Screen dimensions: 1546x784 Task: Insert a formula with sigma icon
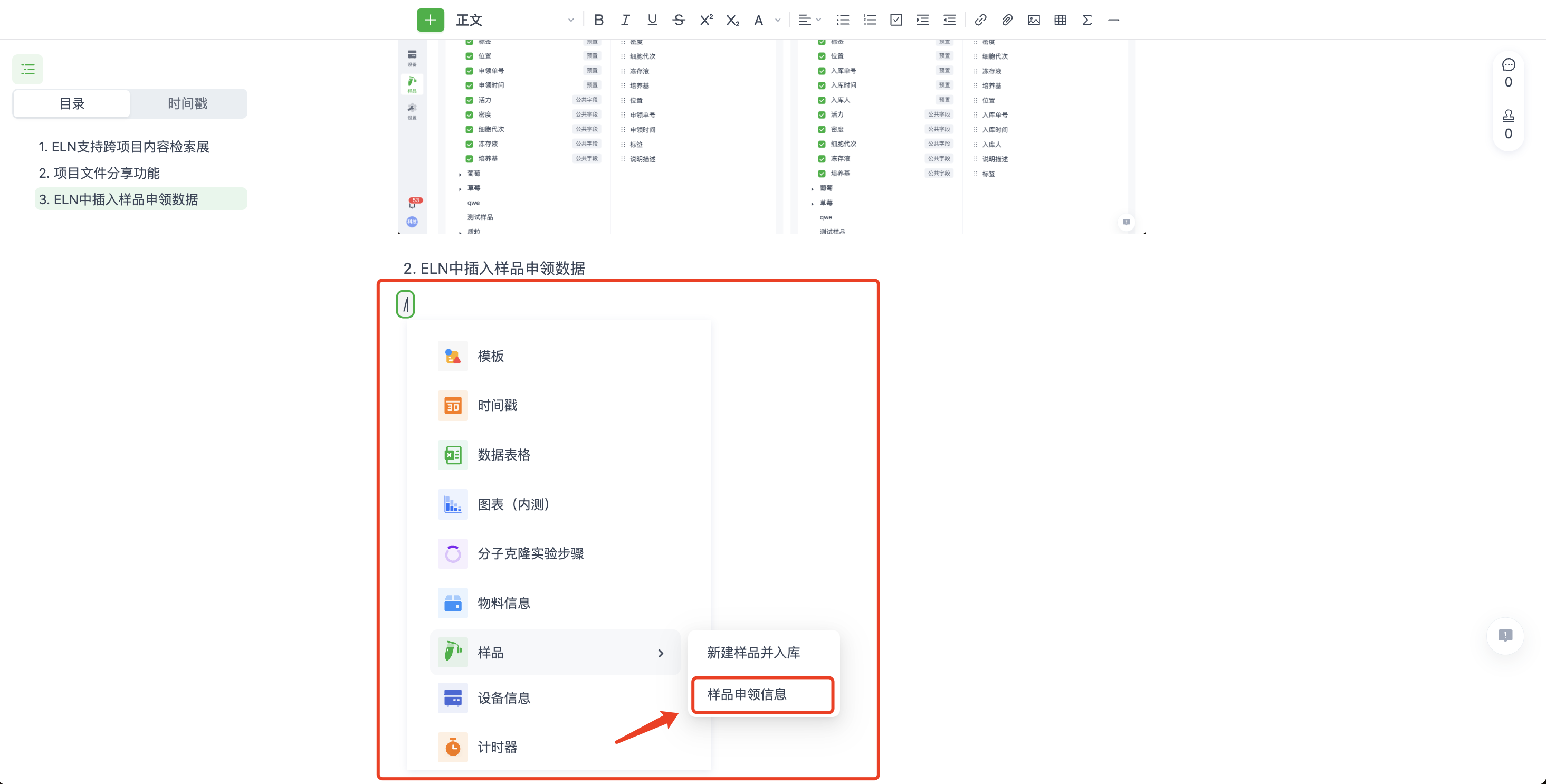(x=1086, y=20)
